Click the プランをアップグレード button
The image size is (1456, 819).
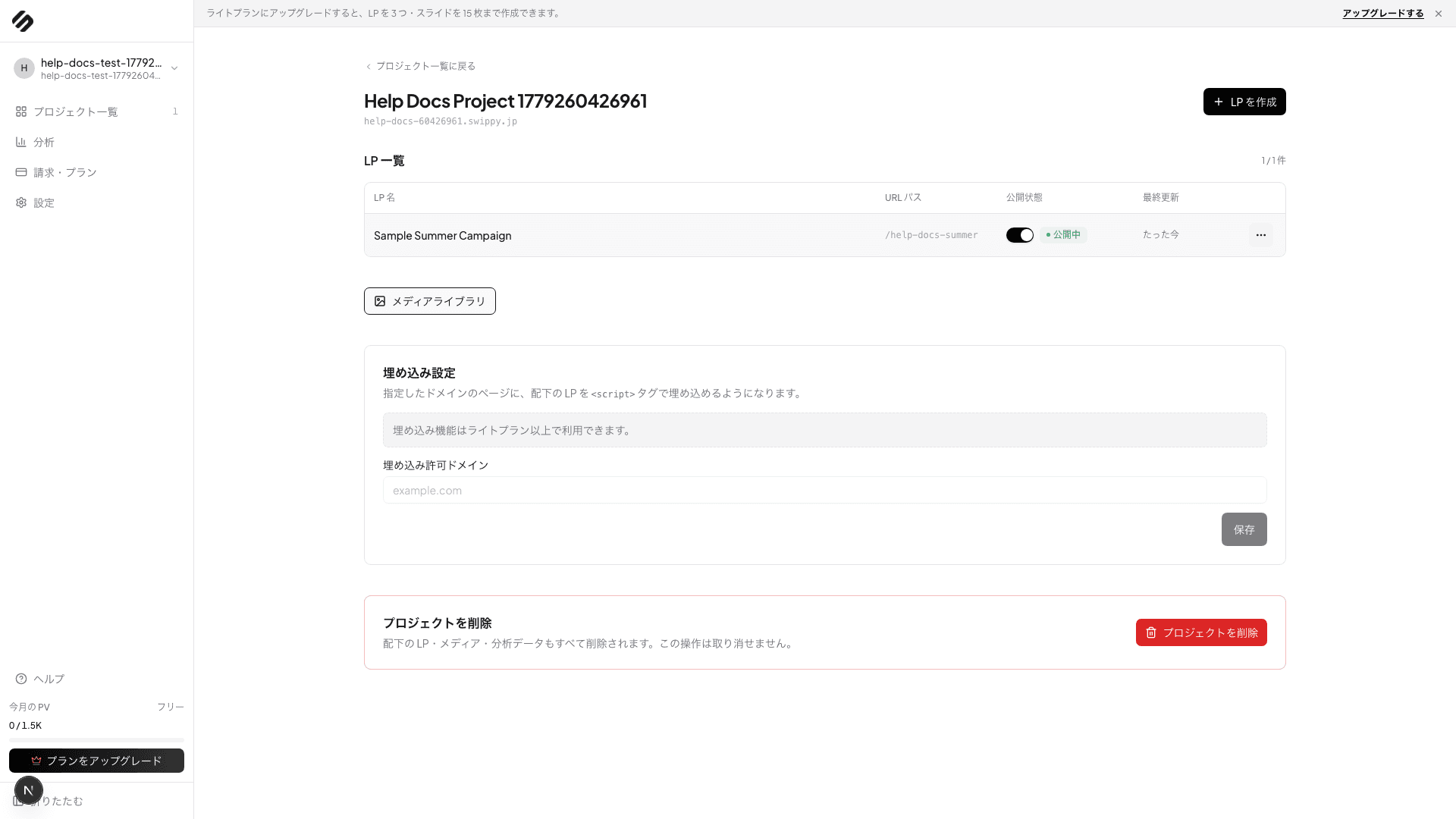click(x=96, y=761)
